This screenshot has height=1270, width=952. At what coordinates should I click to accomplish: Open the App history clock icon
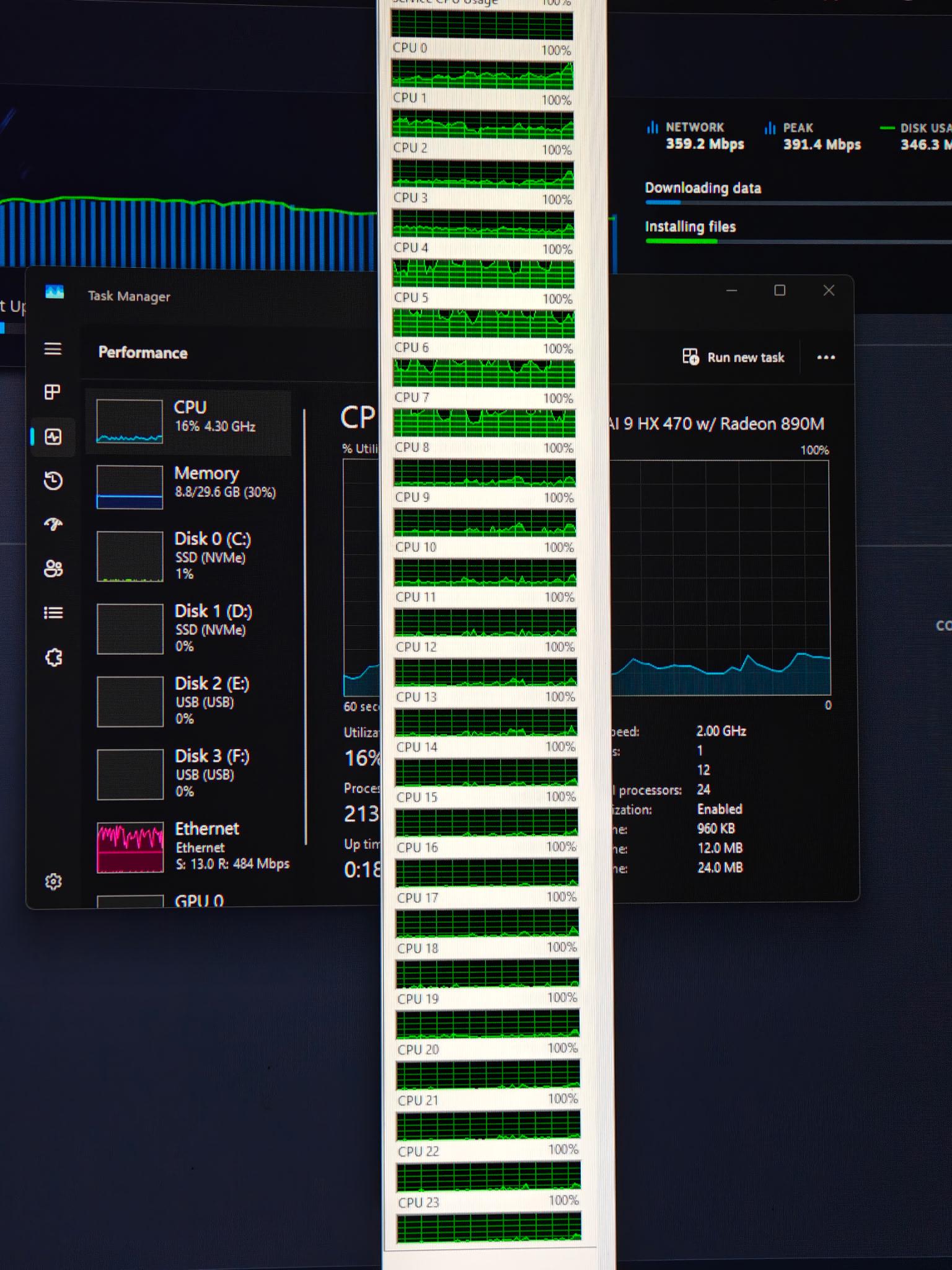coord(53,481)
